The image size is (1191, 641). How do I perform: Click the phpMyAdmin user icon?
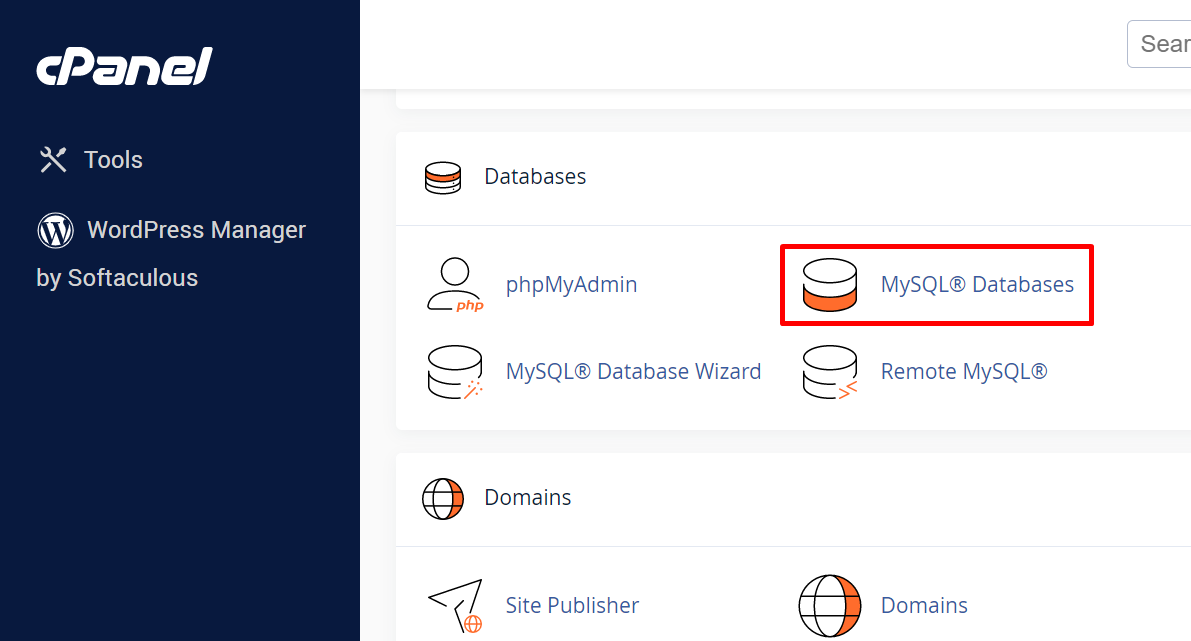[455, 285]
